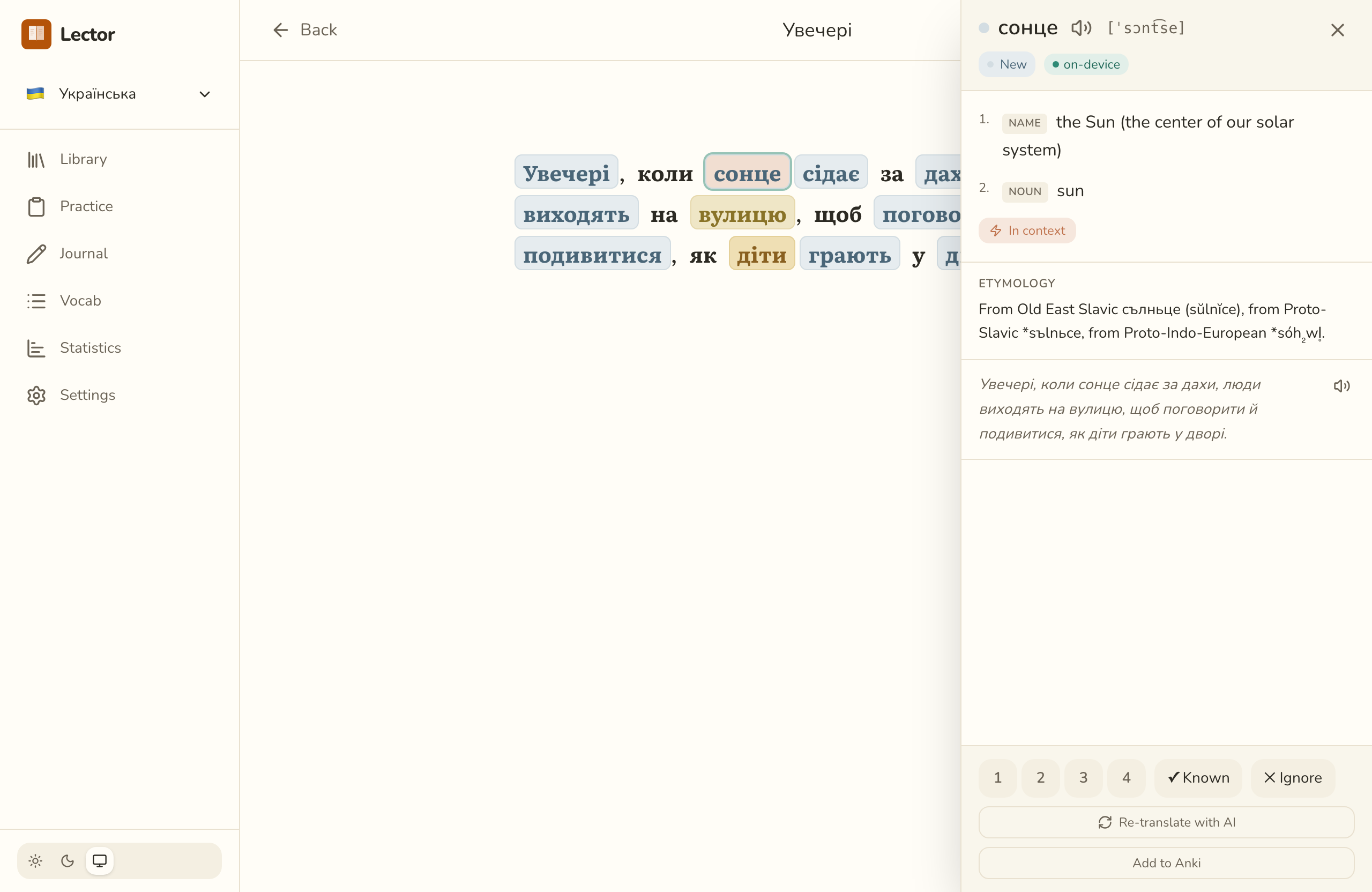This screenshot has width=1372, height=892.
Task: Click the ETYMOLOGY heading
Action: pyautogui.click(x=1017, y=283)
